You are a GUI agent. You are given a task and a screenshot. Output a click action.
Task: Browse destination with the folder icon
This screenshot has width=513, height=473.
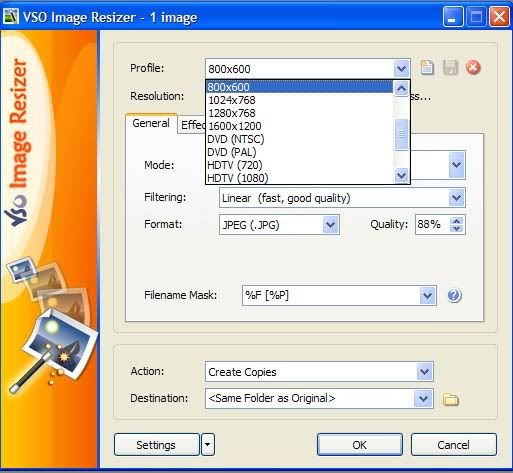(451, 399)
